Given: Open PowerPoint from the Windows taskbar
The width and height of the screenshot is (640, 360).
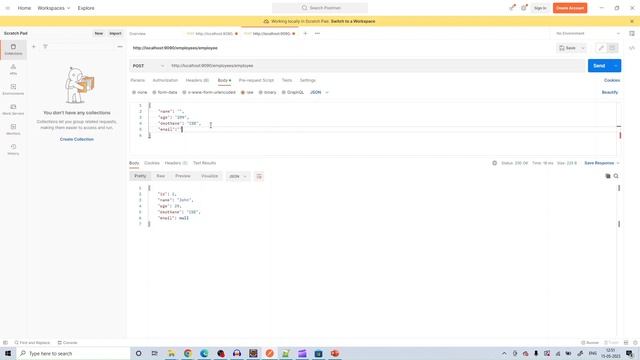Looking at the screenshot, I should pyautogui.click(x=335, y=353).
